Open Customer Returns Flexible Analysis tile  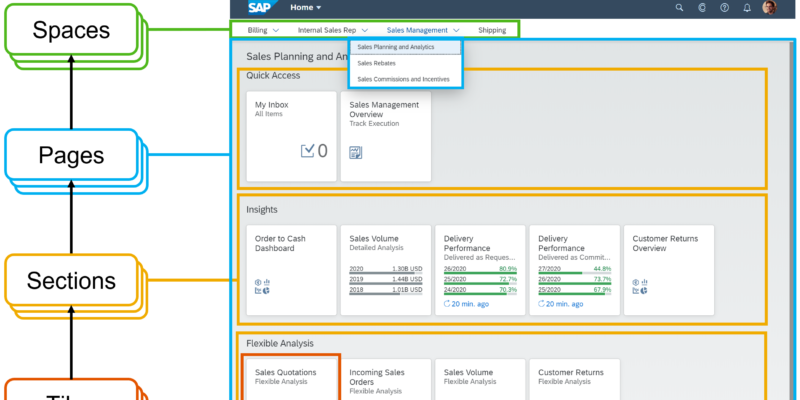point(574,379)
